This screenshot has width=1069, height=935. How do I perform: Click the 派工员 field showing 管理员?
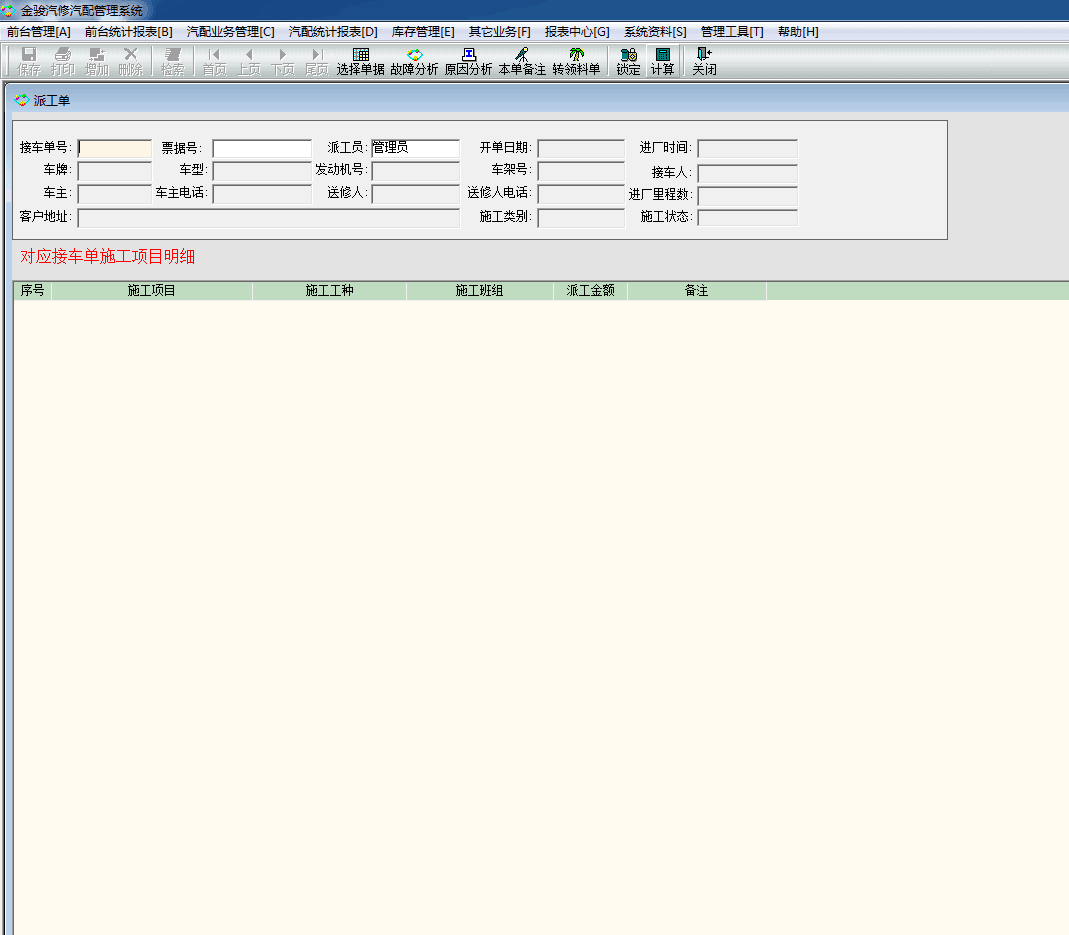coord(415,148)
